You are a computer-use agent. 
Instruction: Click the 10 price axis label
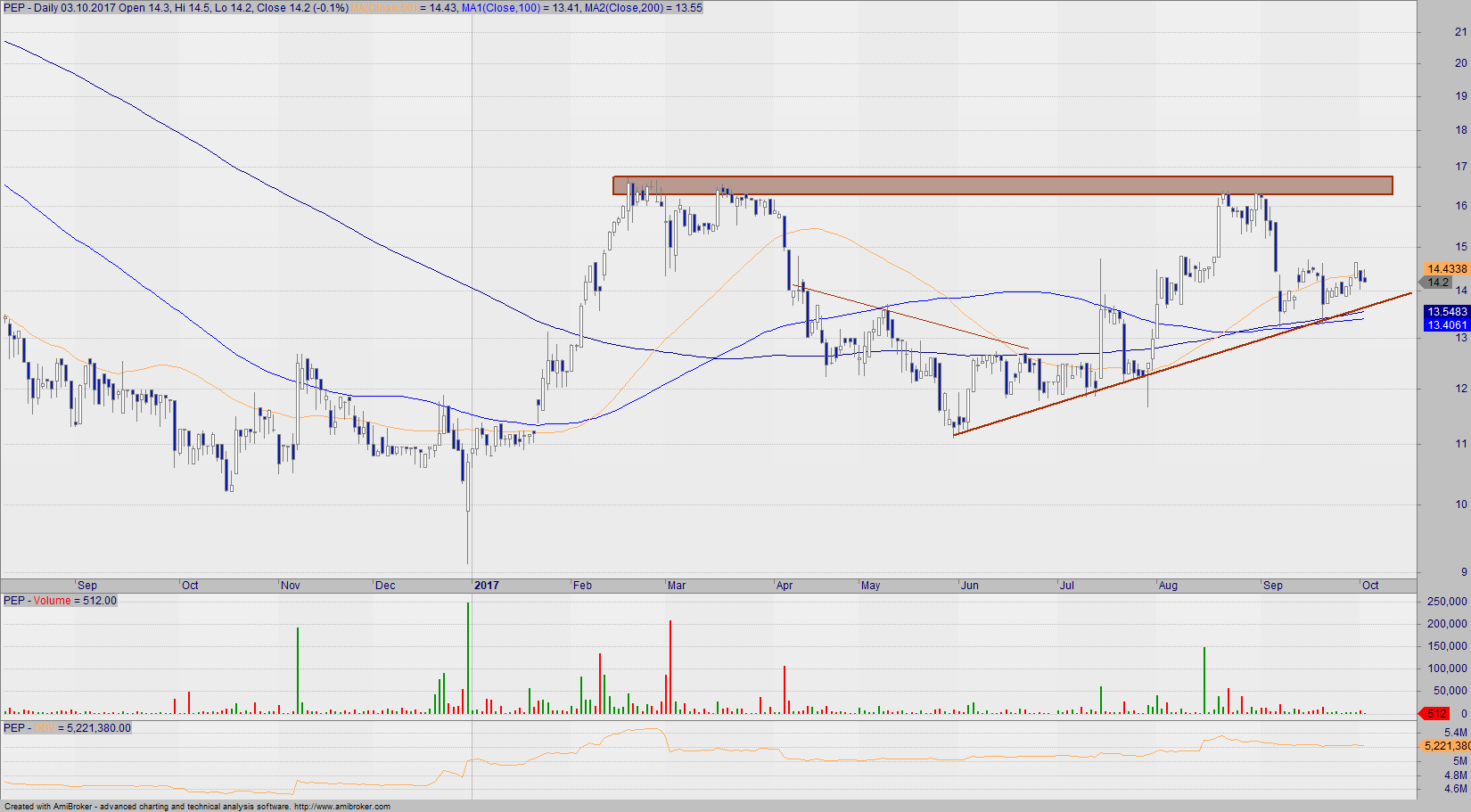point(1460,504)
